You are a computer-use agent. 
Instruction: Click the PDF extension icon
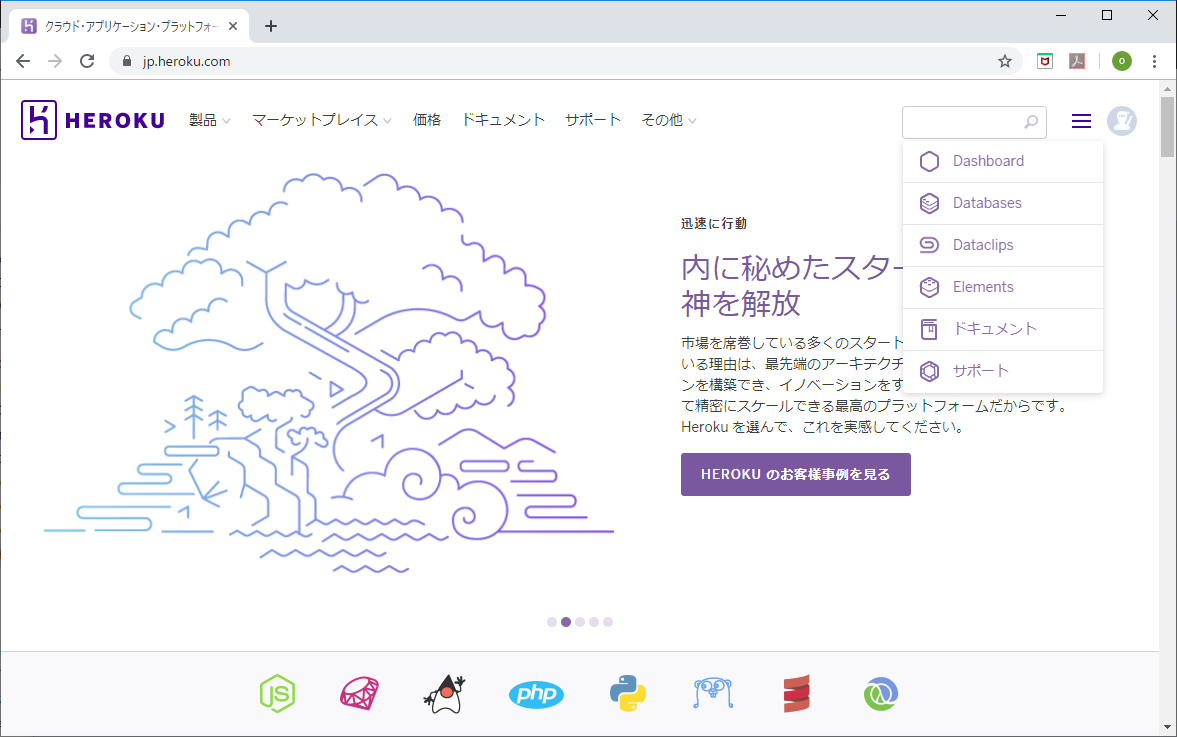(x=1077, y=62)
